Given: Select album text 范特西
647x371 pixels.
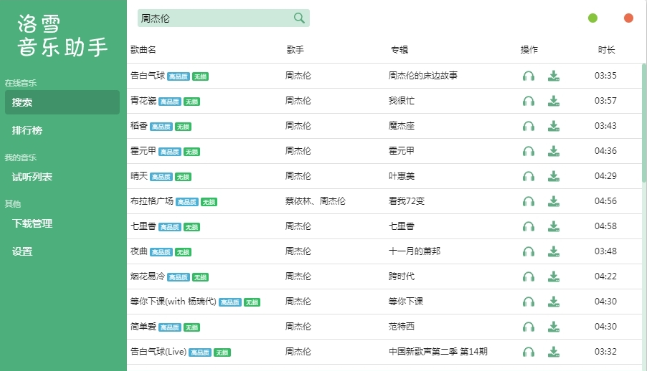Looking at the screenshot, I should coord(401,326).
